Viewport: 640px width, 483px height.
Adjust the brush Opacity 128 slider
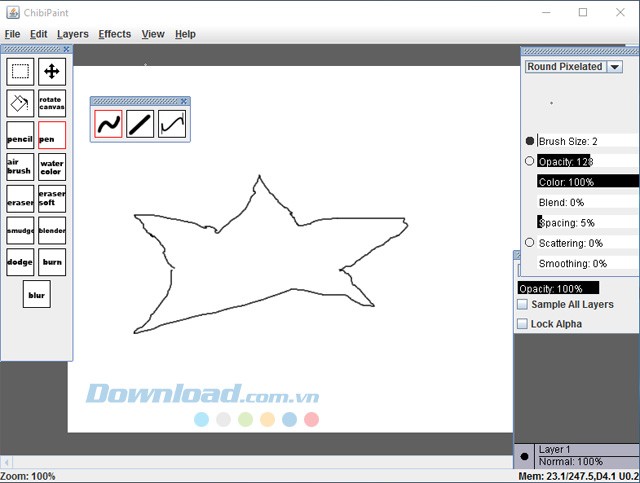[588, 161]
